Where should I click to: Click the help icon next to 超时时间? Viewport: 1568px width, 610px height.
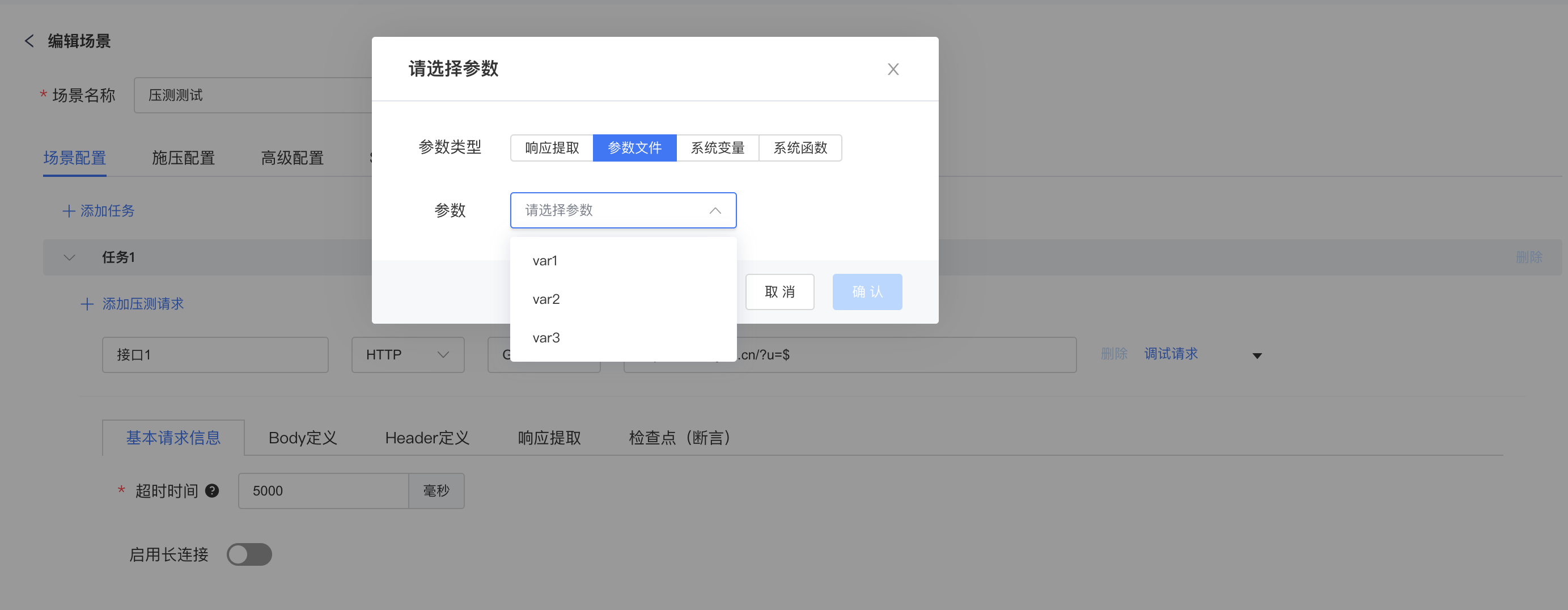coord(212,491)
